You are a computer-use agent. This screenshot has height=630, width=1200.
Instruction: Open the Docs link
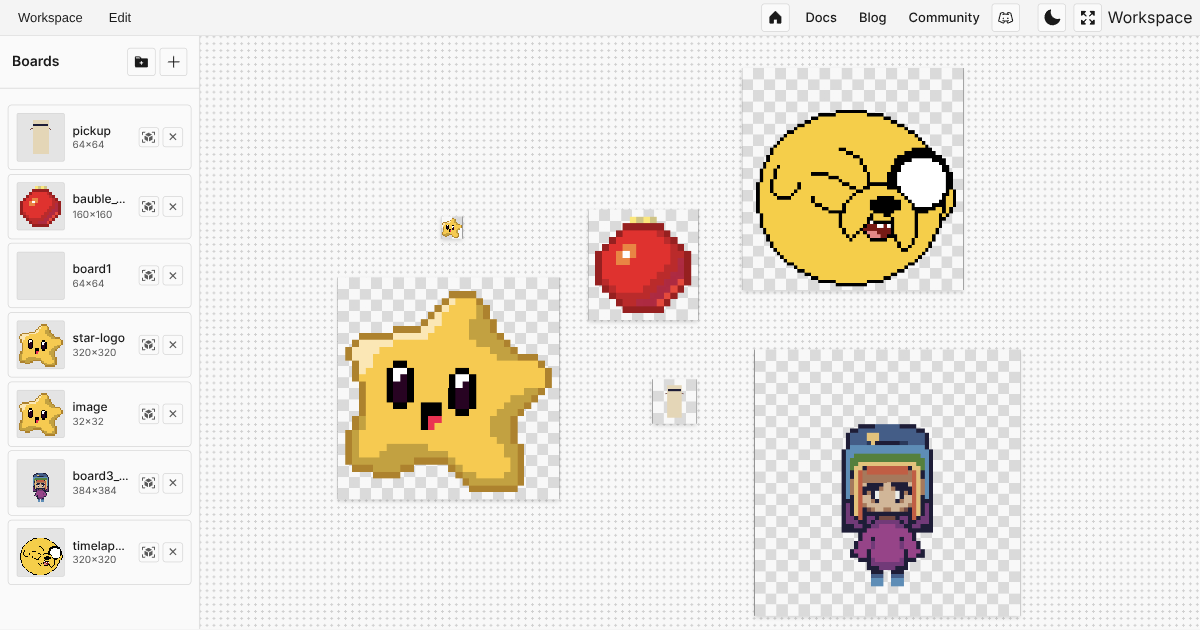pyautogui.click(x=821, y=17)
